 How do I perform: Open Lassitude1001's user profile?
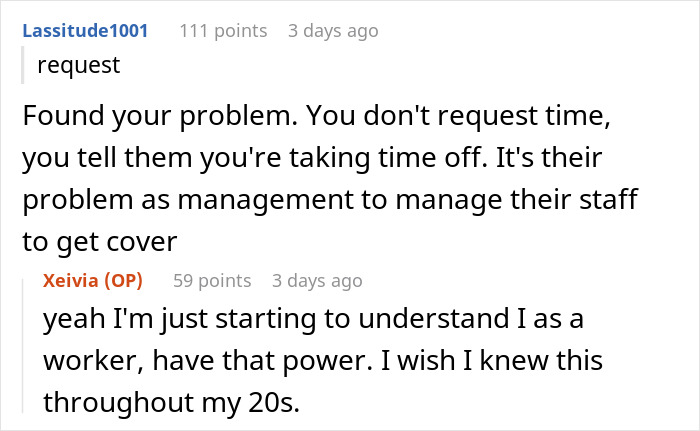point(84,31)
